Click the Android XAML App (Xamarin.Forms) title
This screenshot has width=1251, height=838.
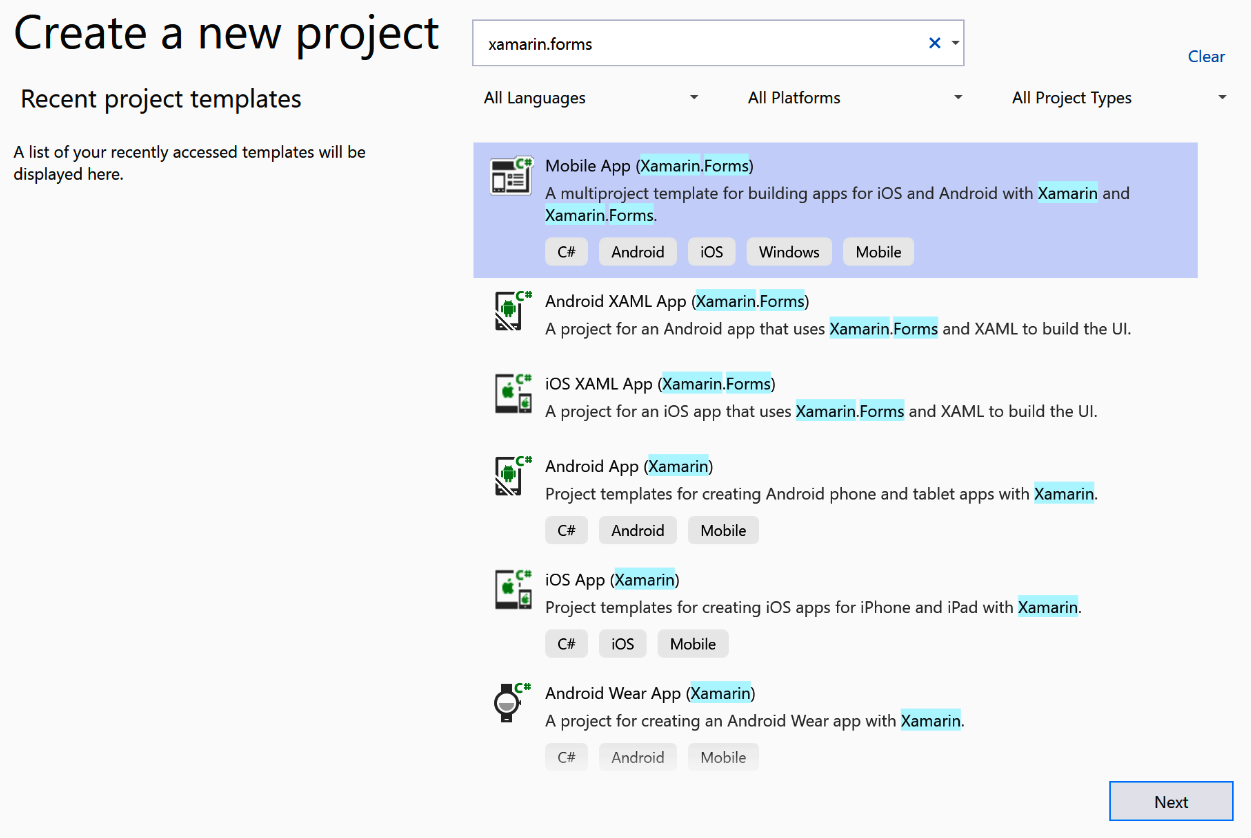[x=677, y=301]
